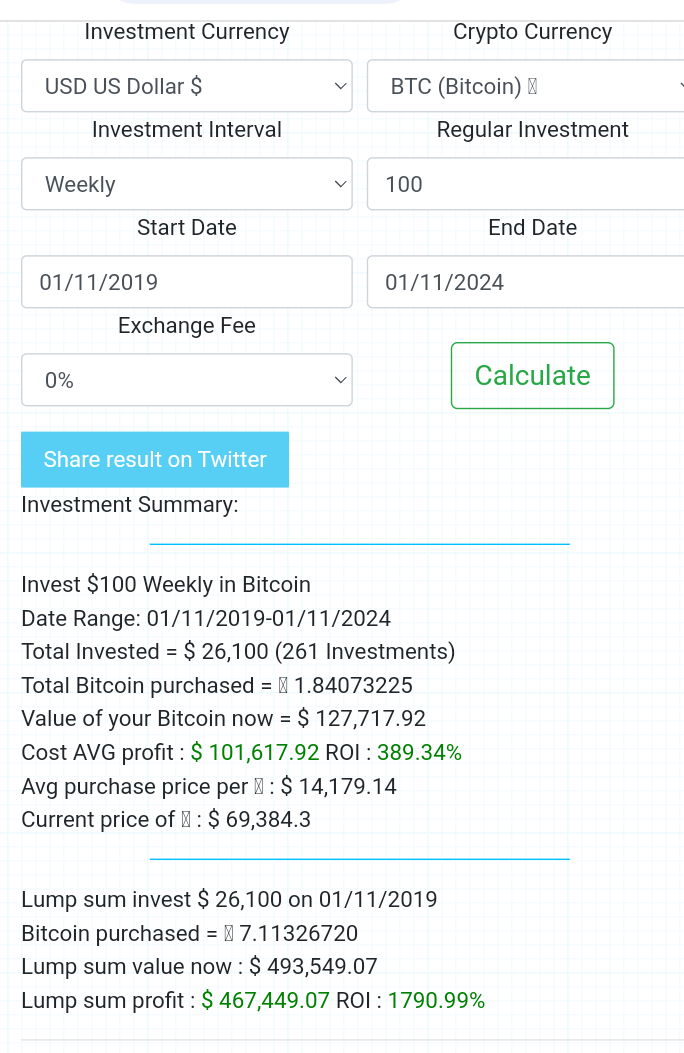Click the green Calculate button
Image resolution: width=684 pixels, height=1053 pixels.
[532, 375]
